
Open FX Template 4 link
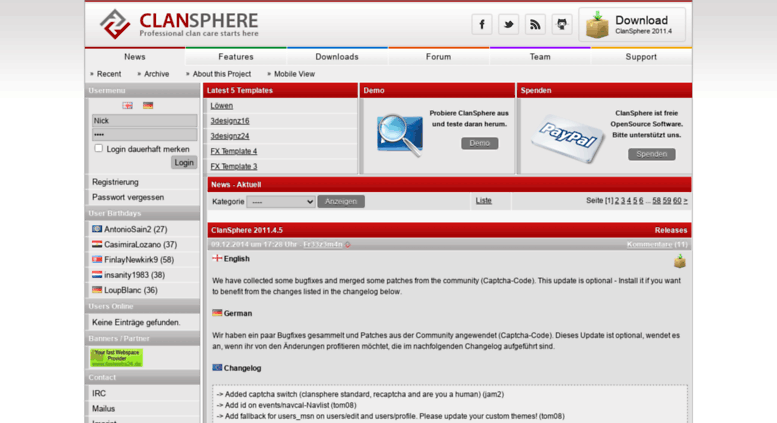[x=234, y=151]
